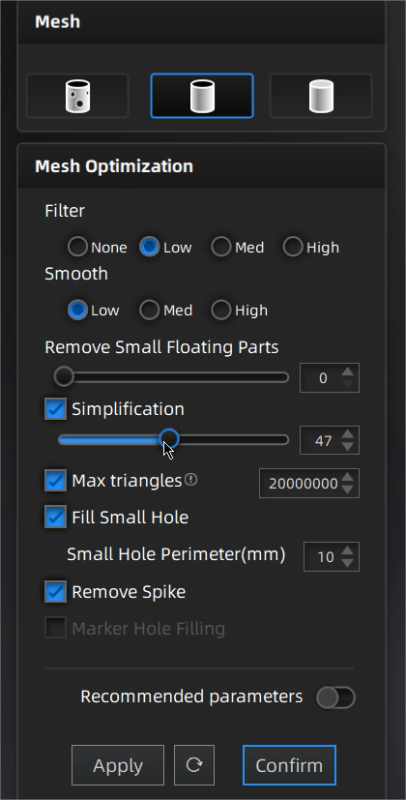406x800 pixels.
Task: Set Filter to Med
Action: click(221, 247)
